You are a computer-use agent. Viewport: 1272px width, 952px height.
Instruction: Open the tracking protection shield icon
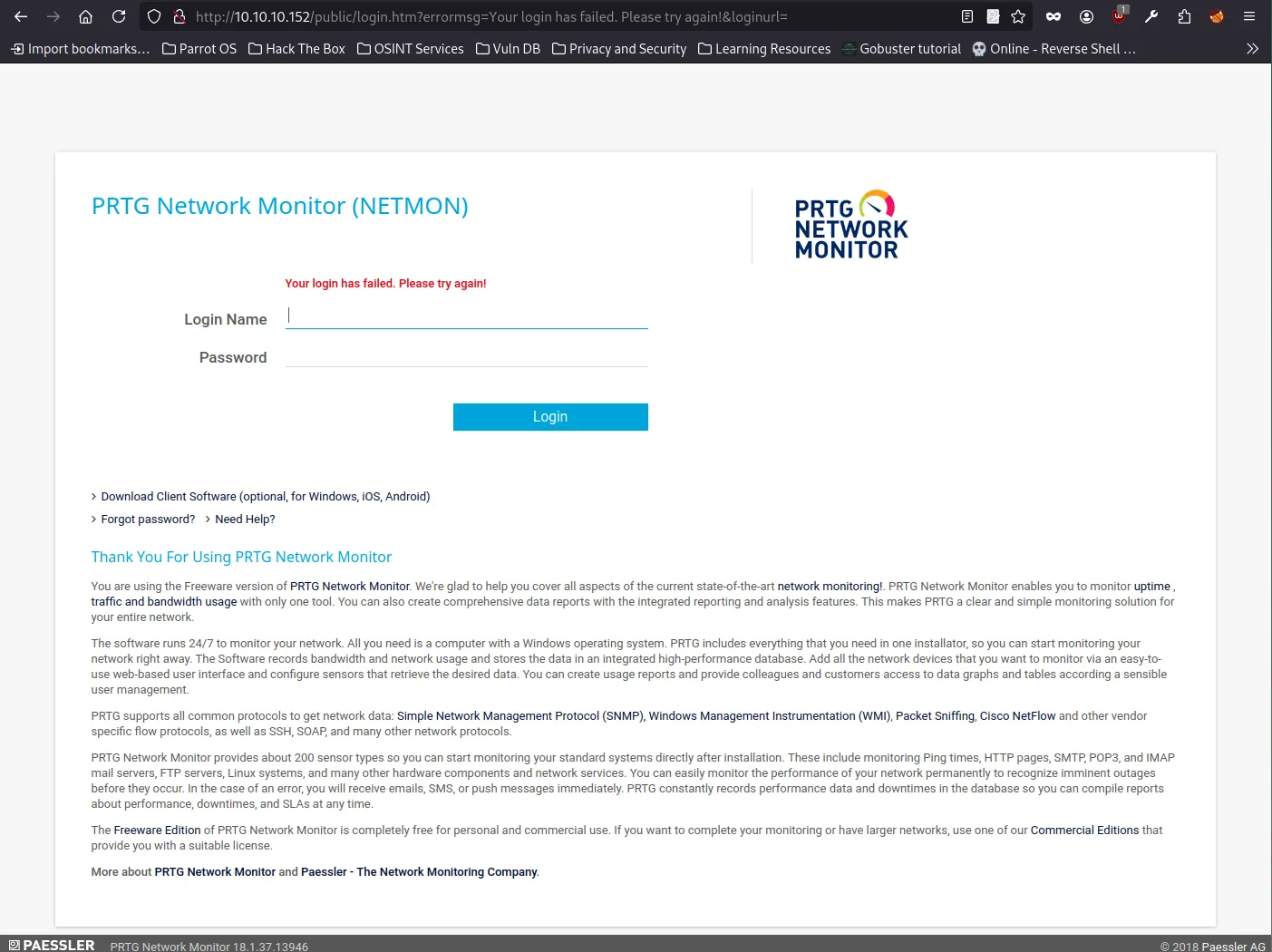pos(154,16)
